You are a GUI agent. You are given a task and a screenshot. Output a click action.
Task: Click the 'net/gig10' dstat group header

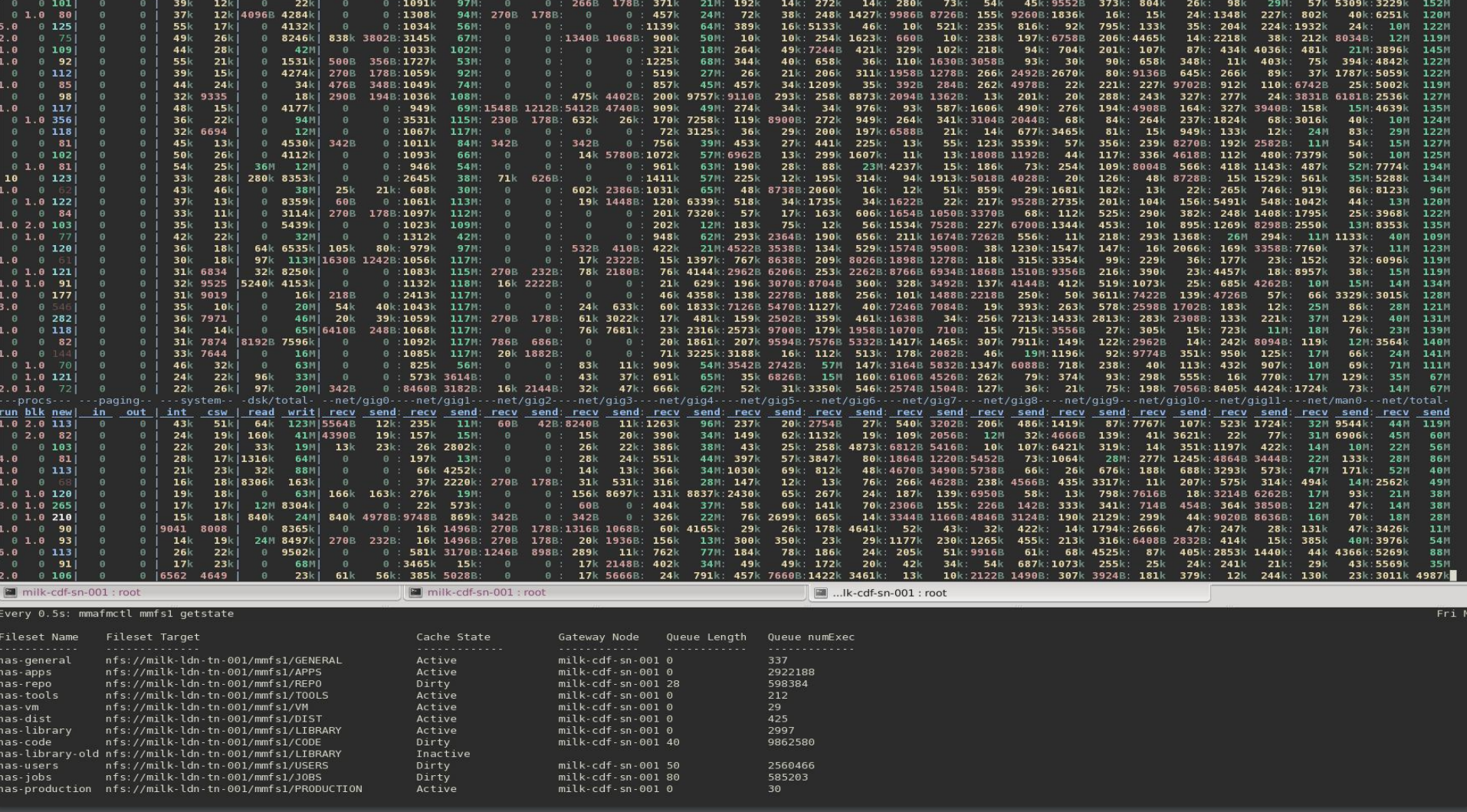tap(1167, 401)
